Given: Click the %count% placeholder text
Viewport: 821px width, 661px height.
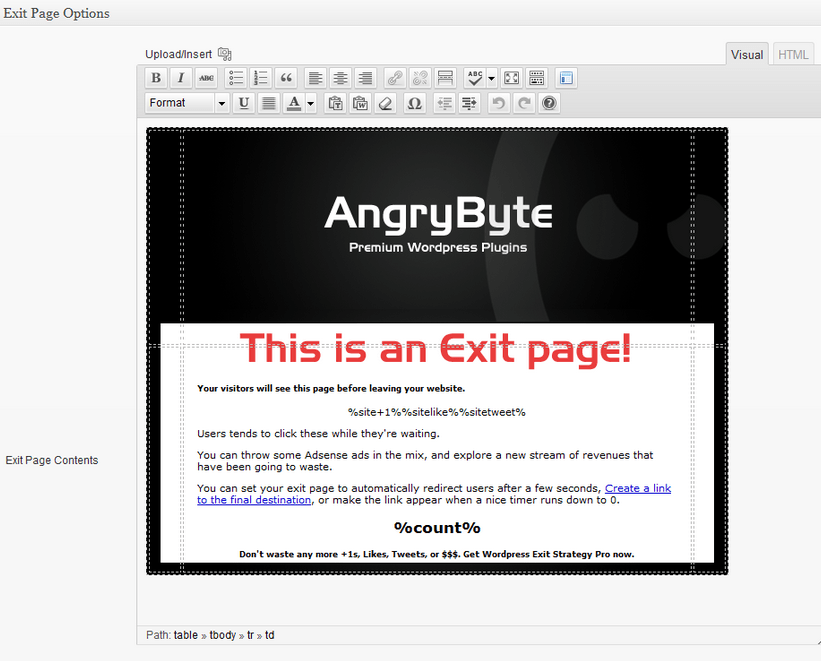Looking at the screenshot, I should pyautogui.click(x=437, y=527).
